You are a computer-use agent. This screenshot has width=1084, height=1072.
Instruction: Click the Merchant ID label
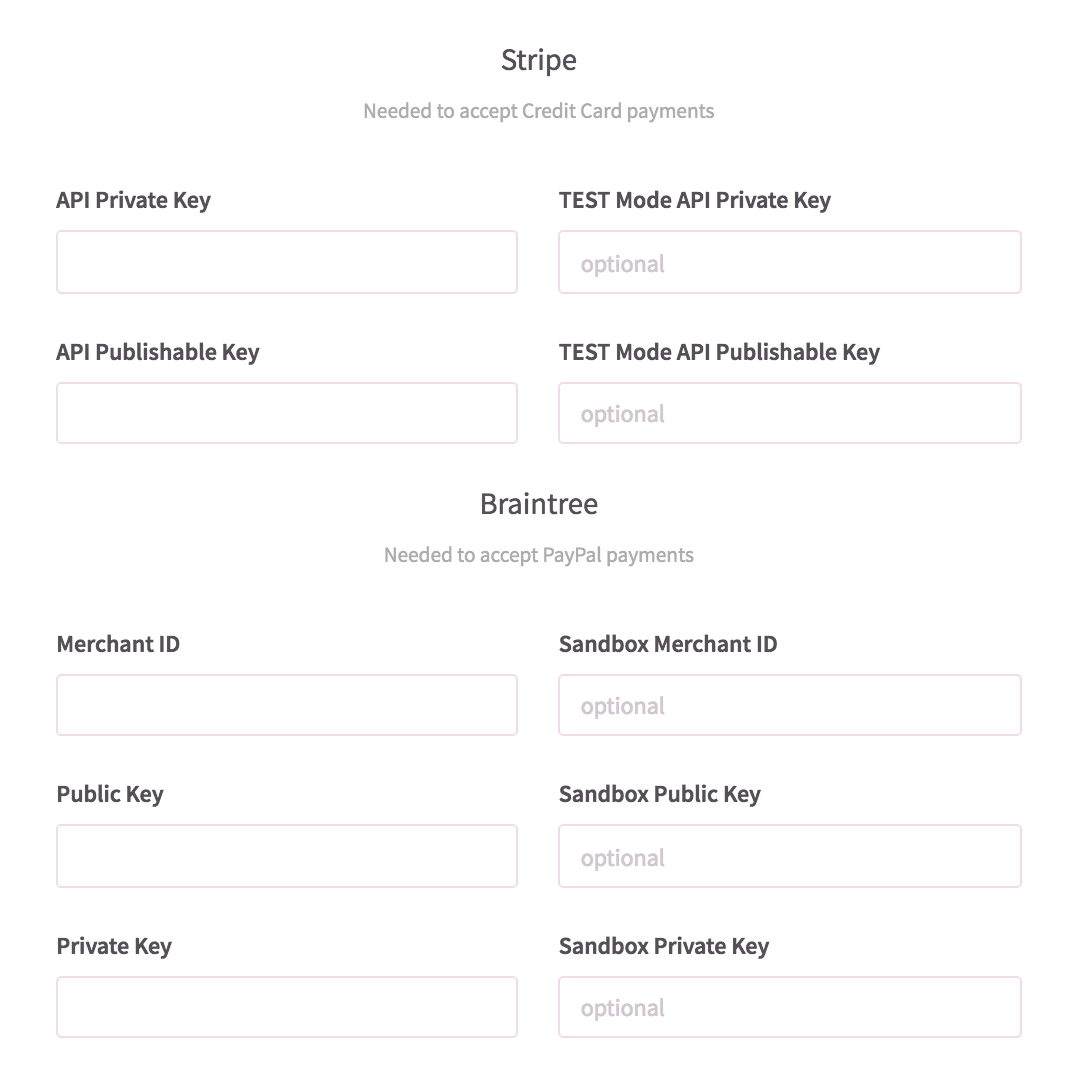118,644
